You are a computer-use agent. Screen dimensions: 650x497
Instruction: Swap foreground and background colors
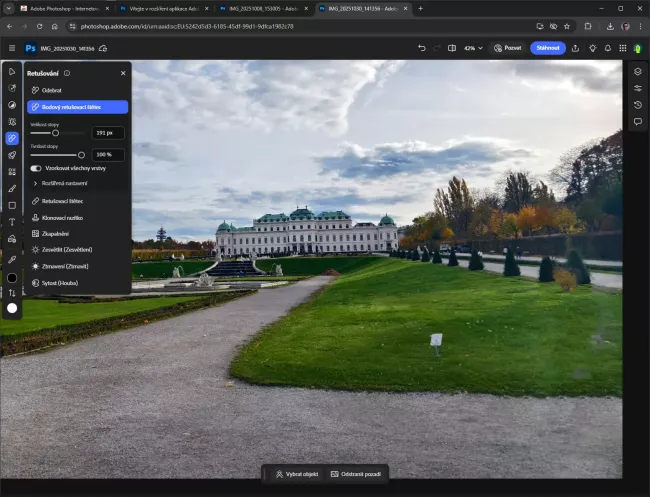click(x=12, y=293)
